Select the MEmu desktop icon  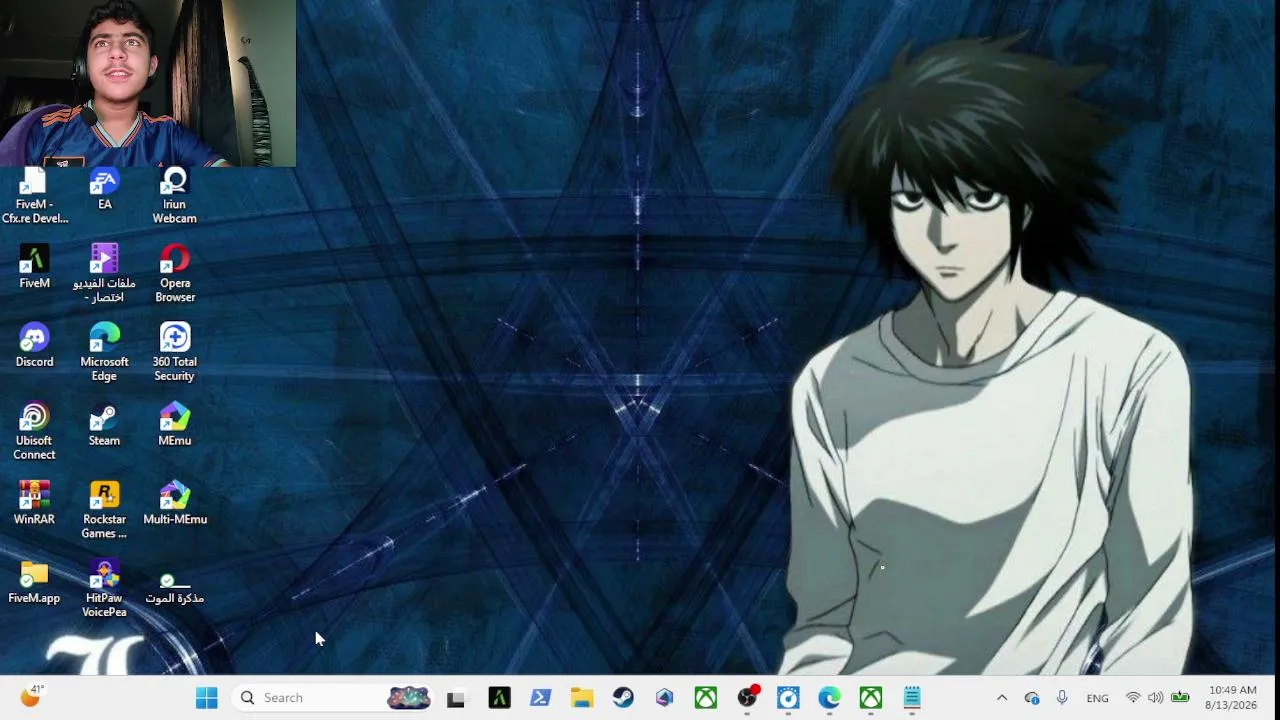[174, 425]
